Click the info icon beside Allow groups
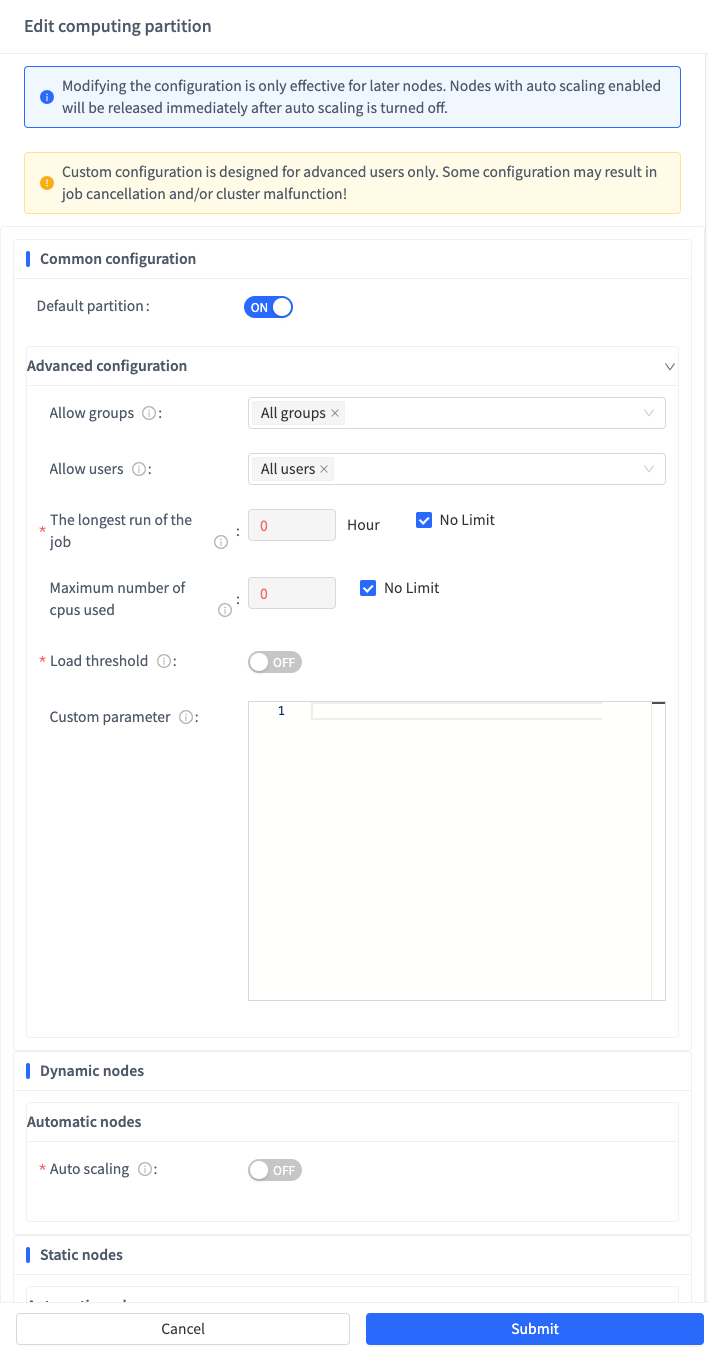The width and height of the screenshot is (708, 1350). pos(149,413)
